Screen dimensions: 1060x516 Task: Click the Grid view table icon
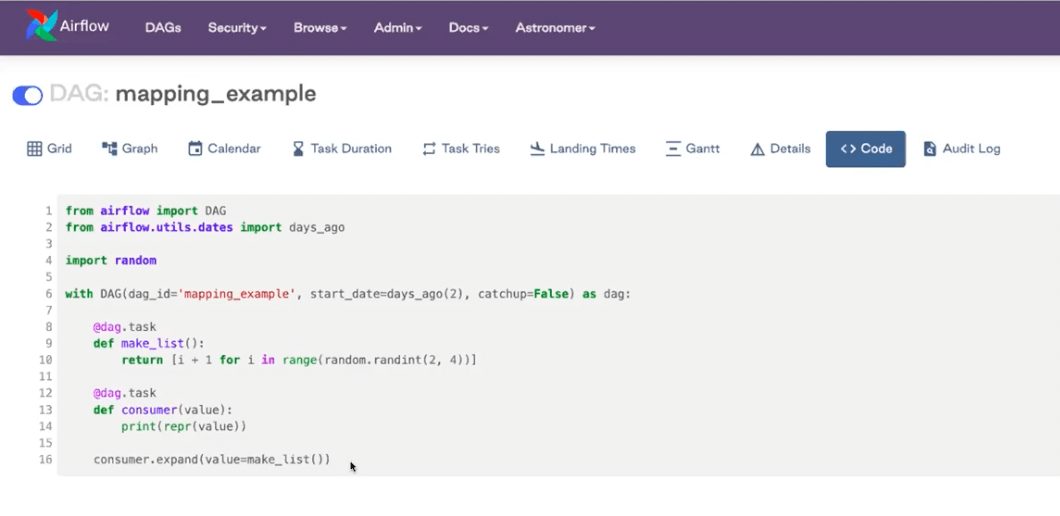click(x=34, y=149)
